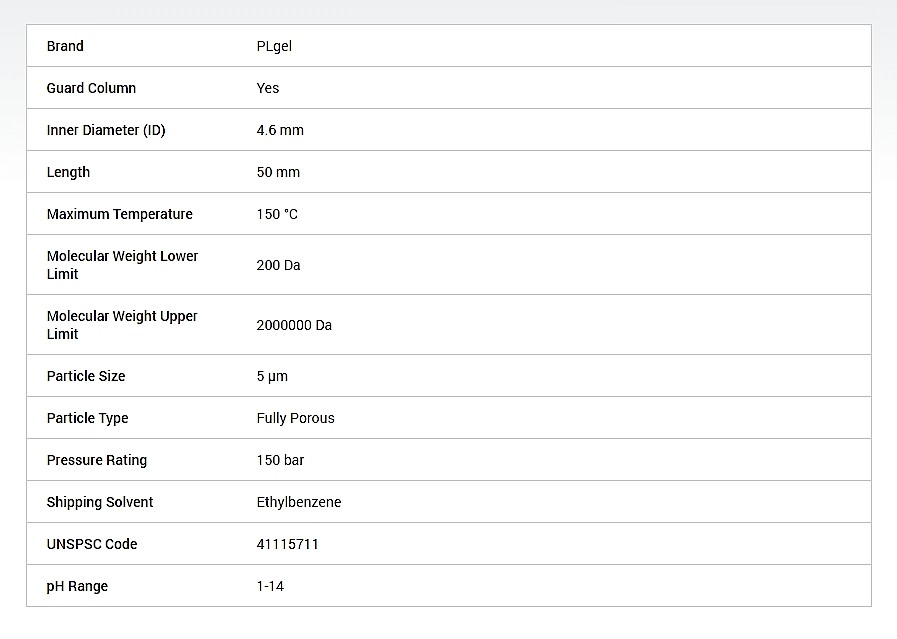Click the 5 µm particle size value
The width and height of the screenshot is (897, 639).
pos(272,376)
